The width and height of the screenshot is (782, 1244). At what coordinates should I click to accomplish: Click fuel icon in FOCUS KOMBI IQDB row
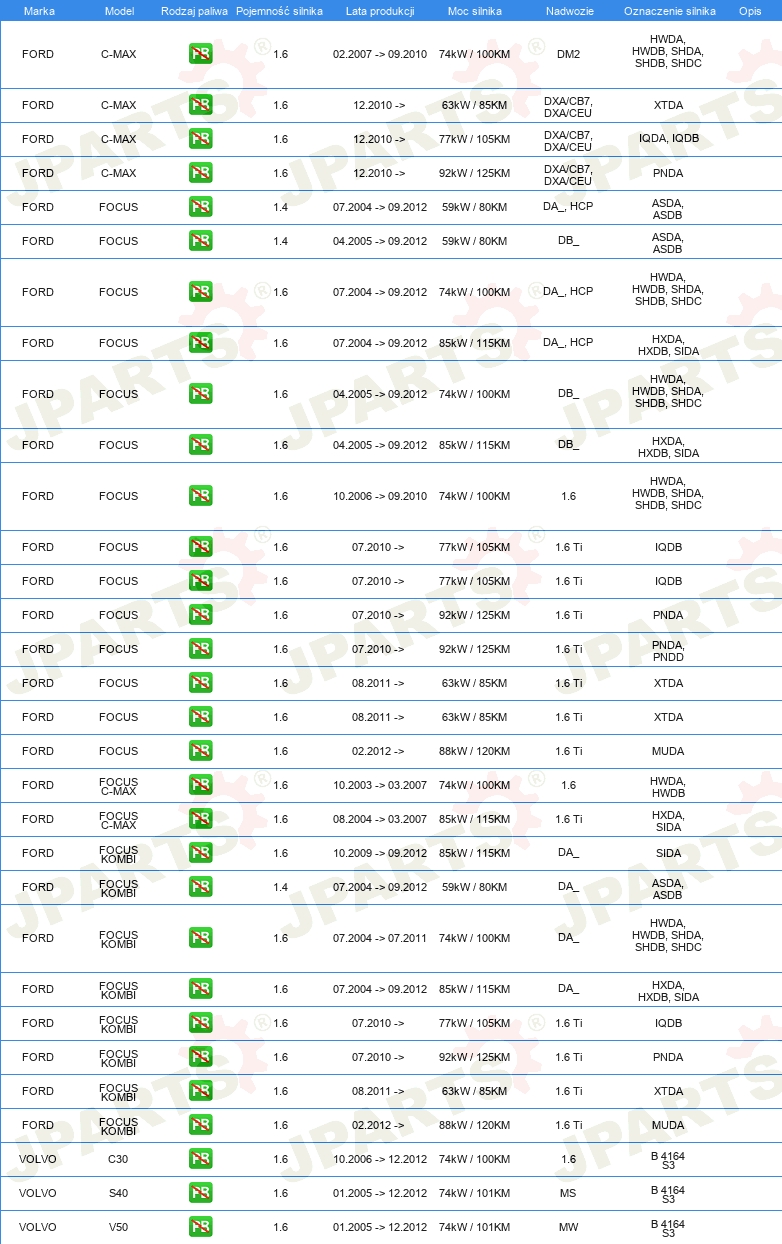200,1023
